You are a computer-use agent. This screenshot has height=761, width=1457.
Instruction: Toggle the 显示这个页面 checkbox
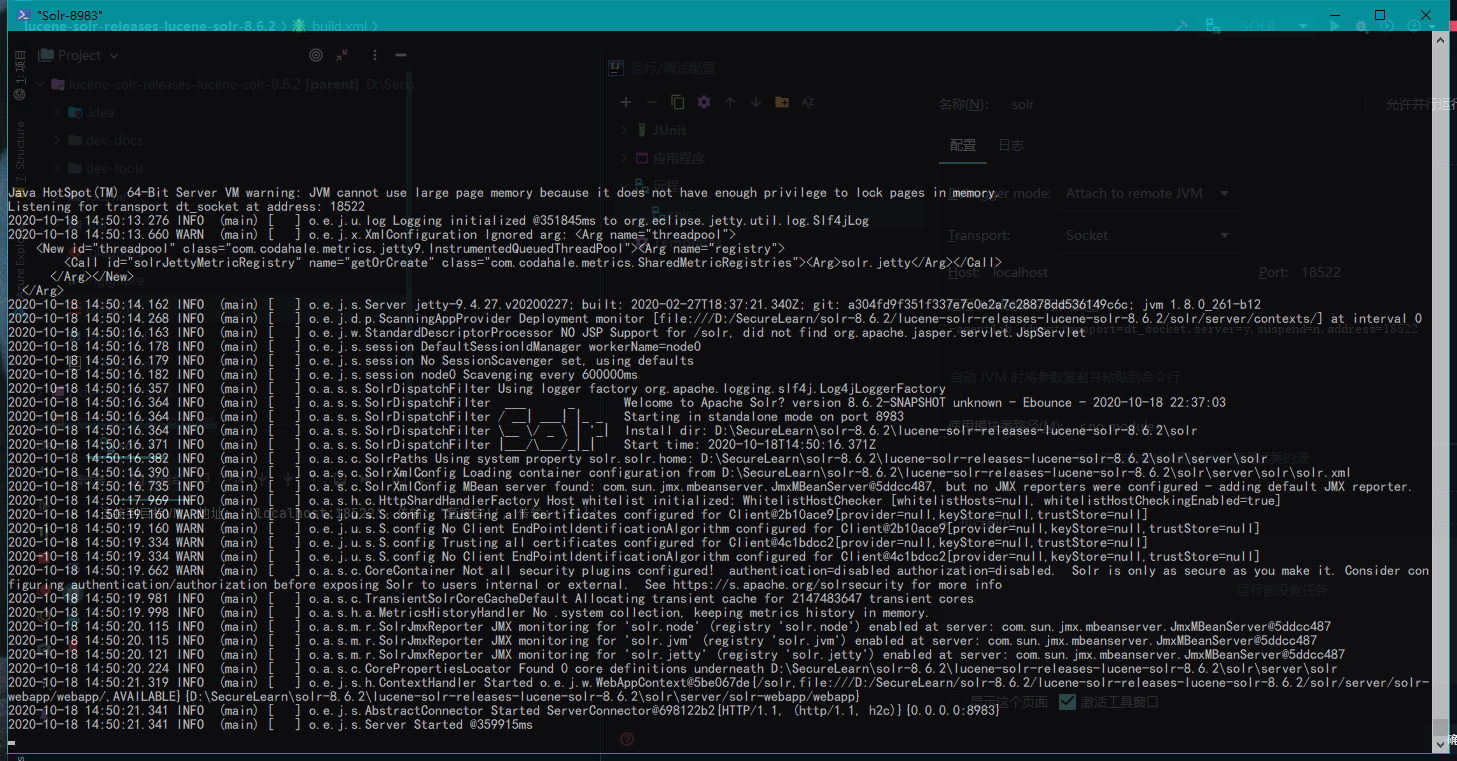959,702
